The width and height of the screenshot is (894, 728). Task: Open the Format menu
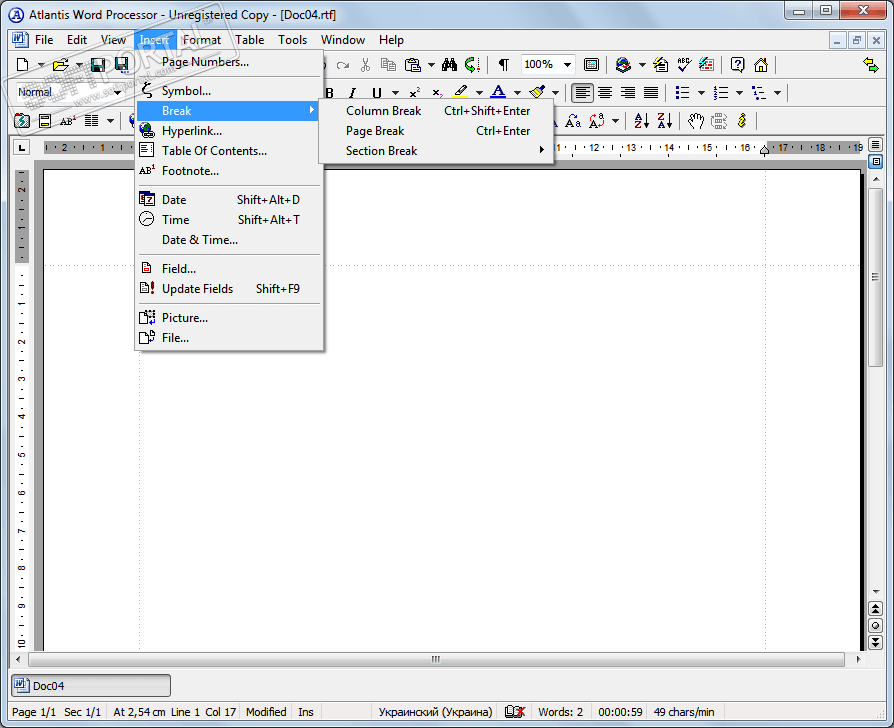tap(202, 40)
